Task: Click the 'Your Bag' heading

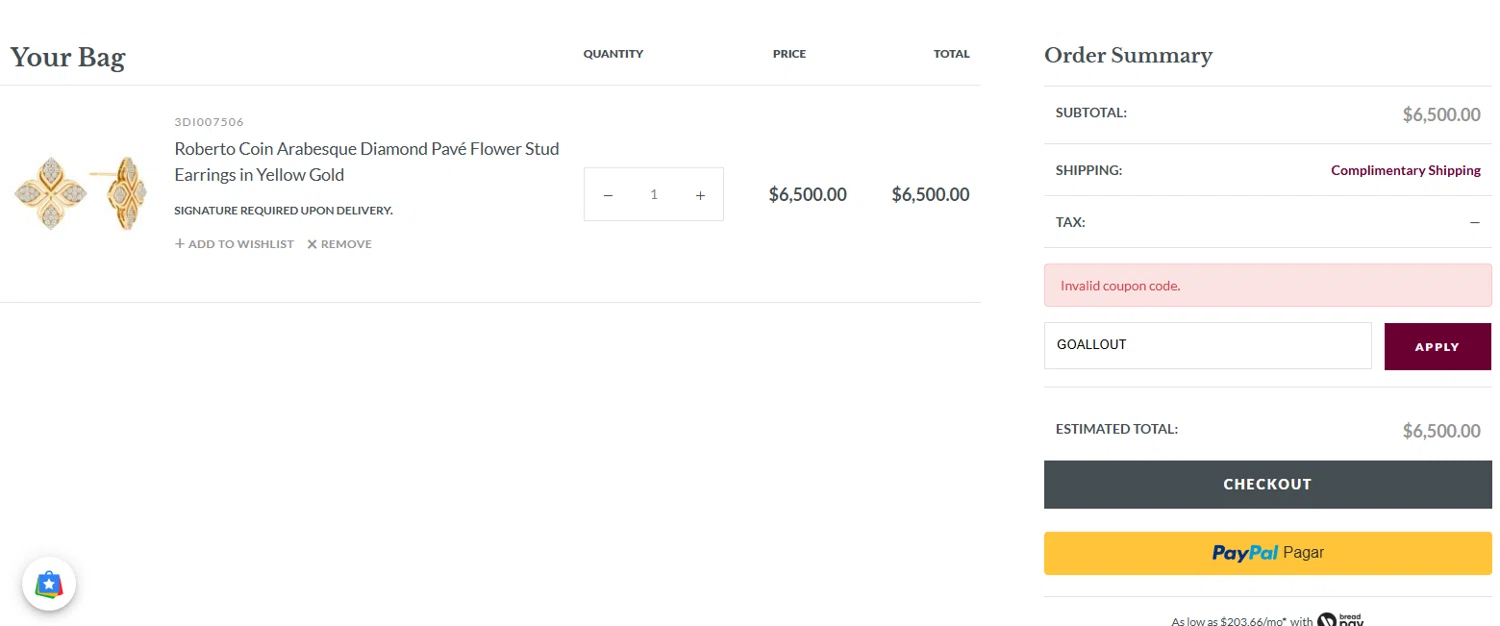Action: pyautogui.click(x=68, y=57)
